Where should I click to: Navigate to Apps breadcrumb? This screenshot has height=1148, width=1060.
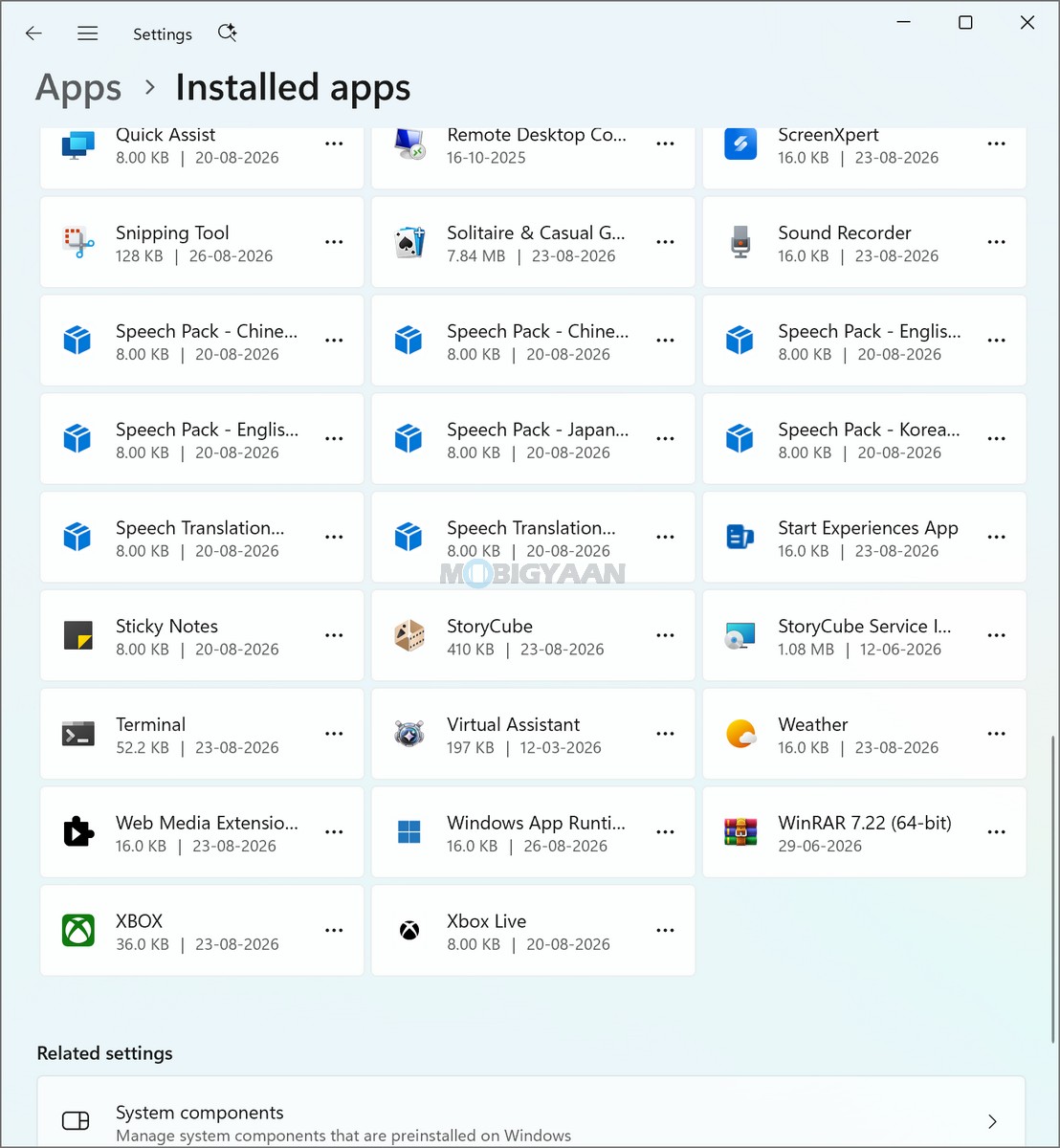point(78,88)
